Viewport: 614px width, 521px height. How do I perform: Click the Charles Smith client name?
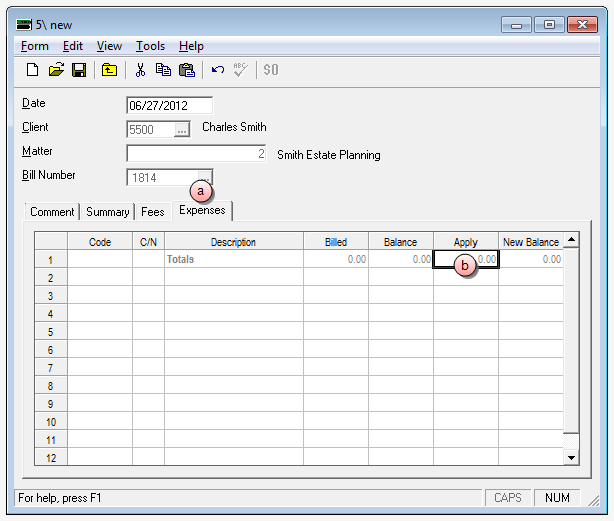click(234, 127)
